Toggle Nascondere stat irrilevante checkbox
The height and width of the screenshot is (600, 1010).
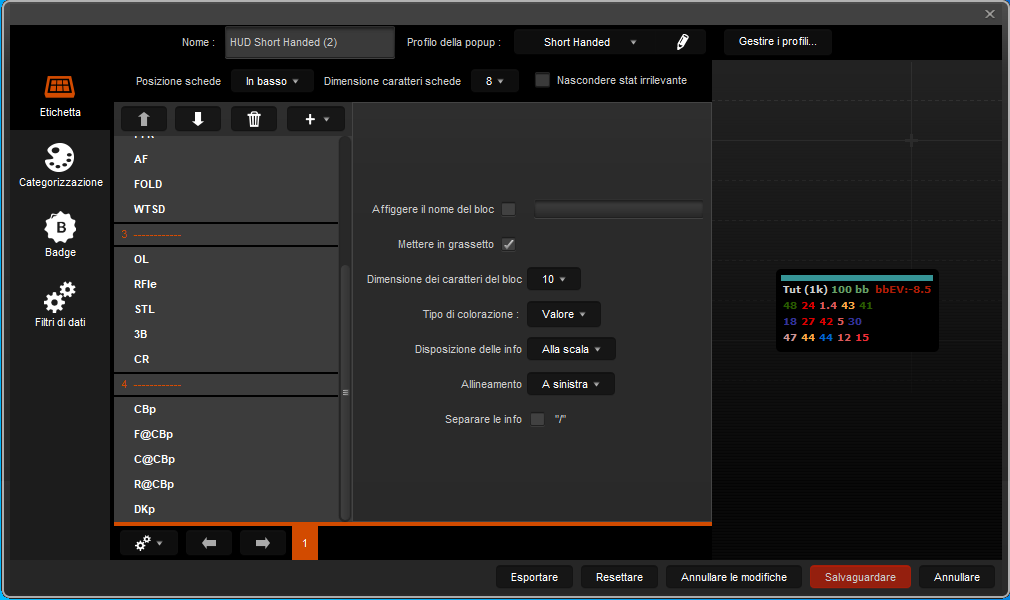542,80
